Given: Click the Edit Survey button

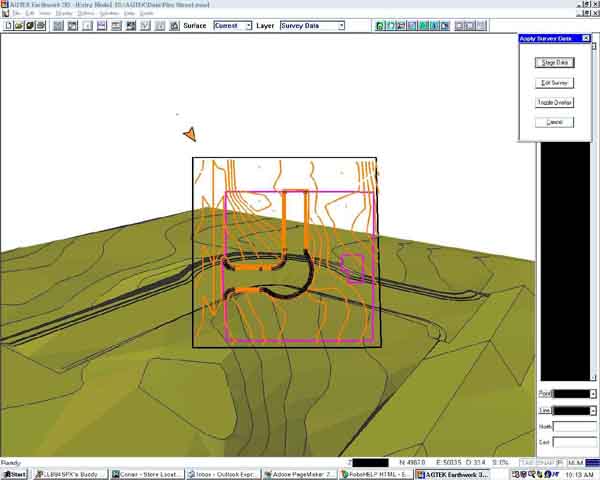Looking at the screenshot, I should [554, 82].
